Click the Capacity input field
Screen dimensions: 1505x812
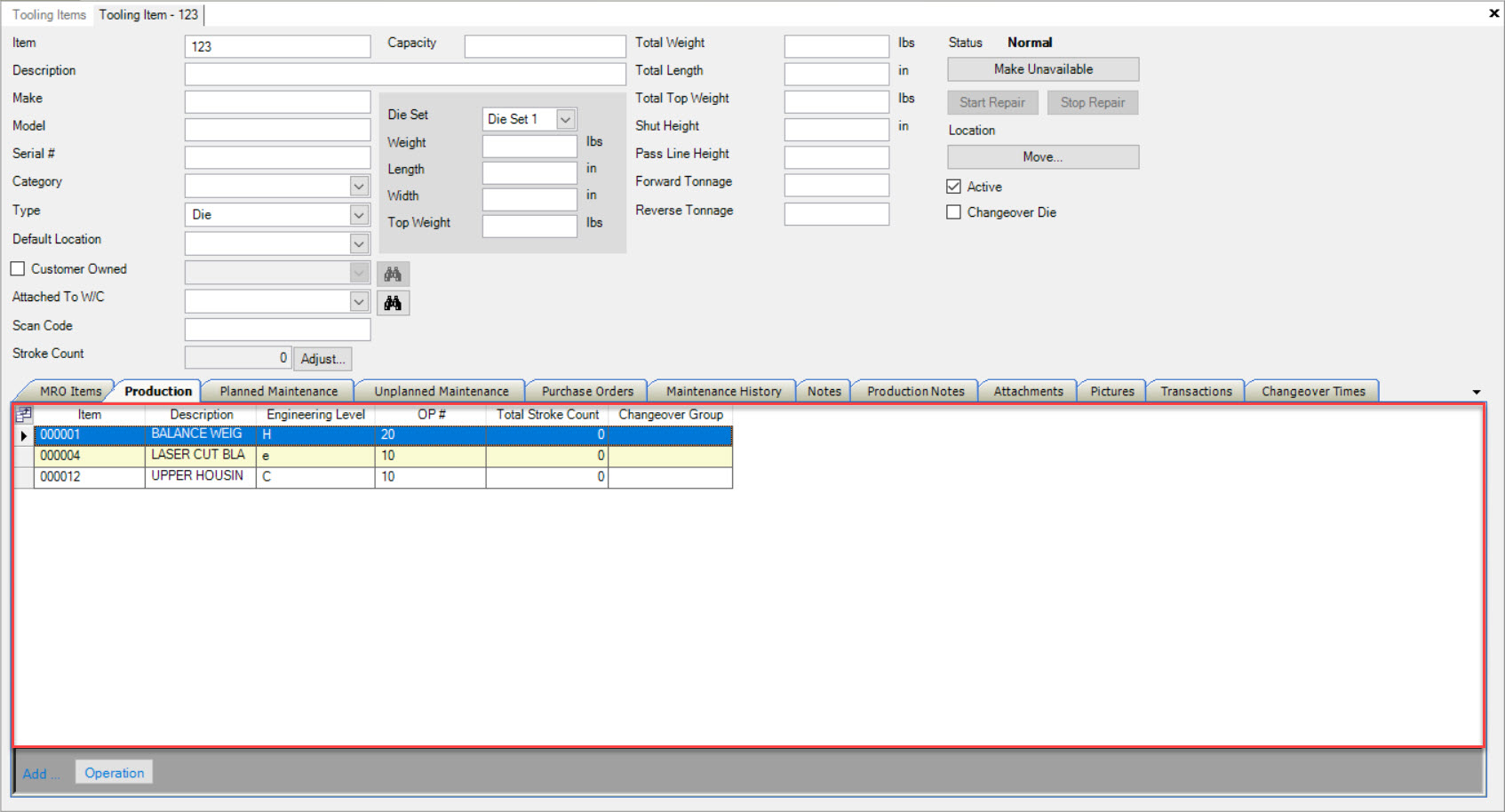545,46
